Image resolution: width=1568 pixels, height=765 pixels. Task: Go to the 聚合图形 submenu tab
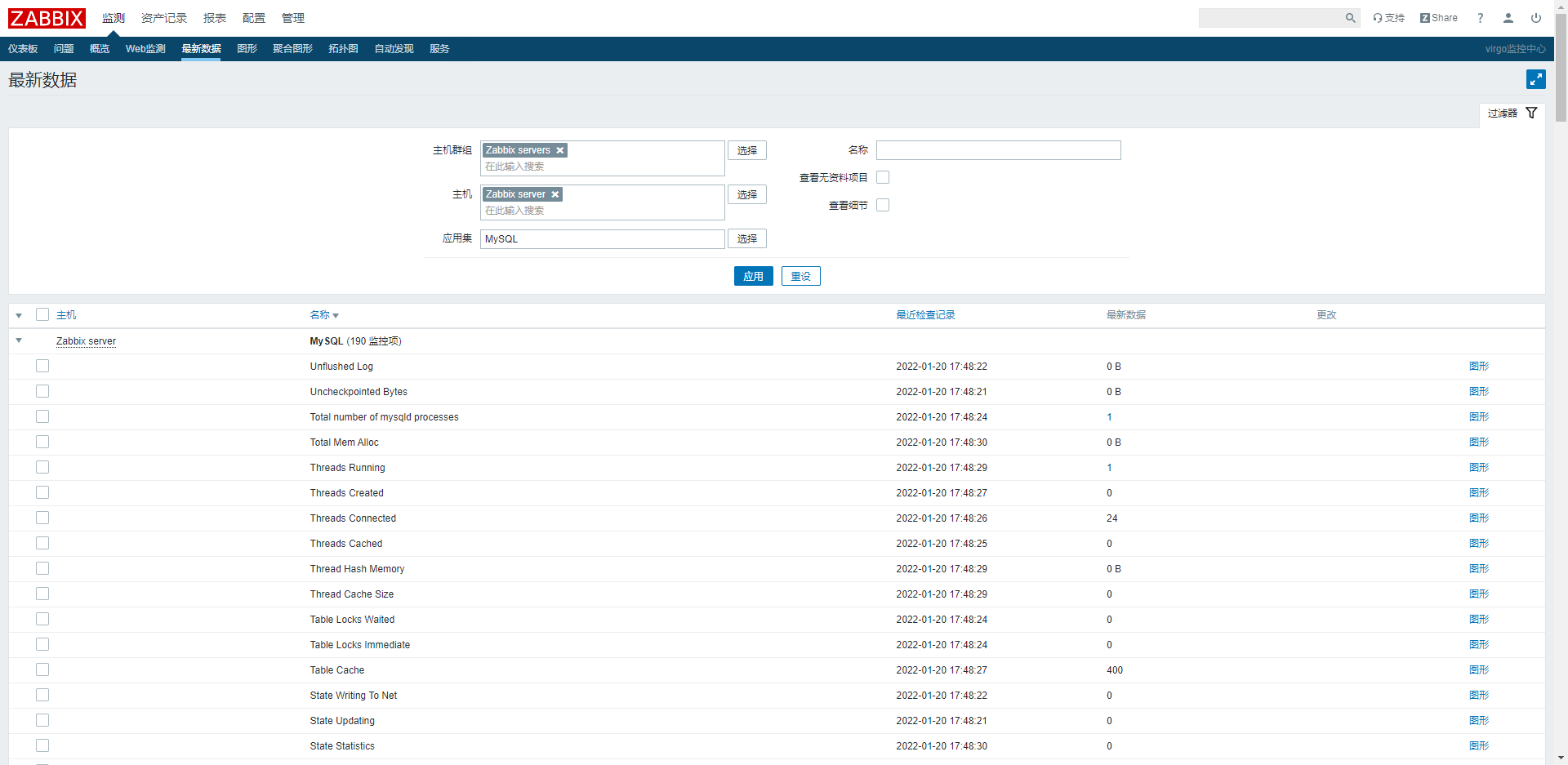pos(292,49)
